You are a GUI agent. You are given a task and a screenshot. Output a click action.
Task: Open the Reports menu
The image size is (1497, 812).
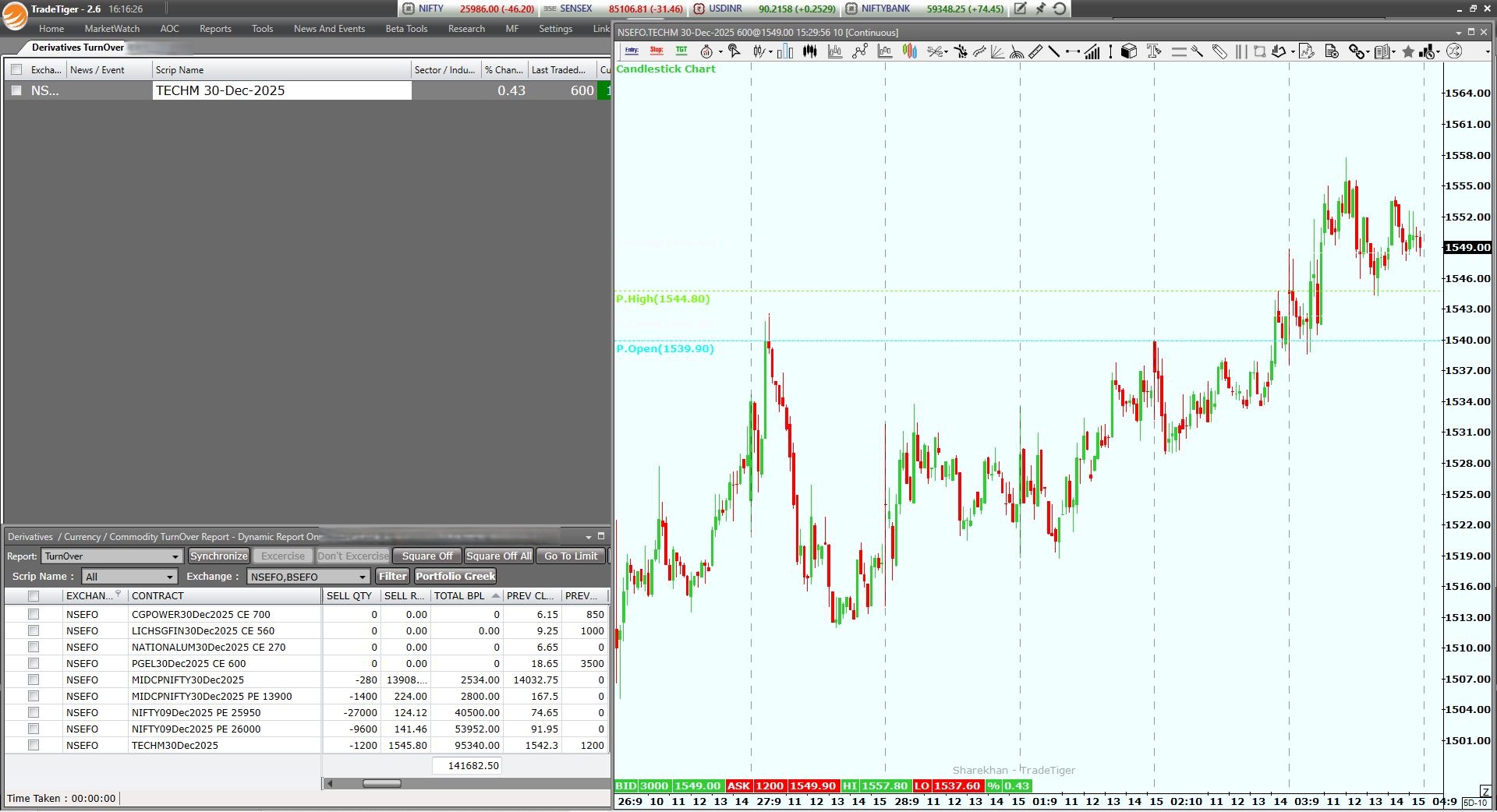click(215, 29)
